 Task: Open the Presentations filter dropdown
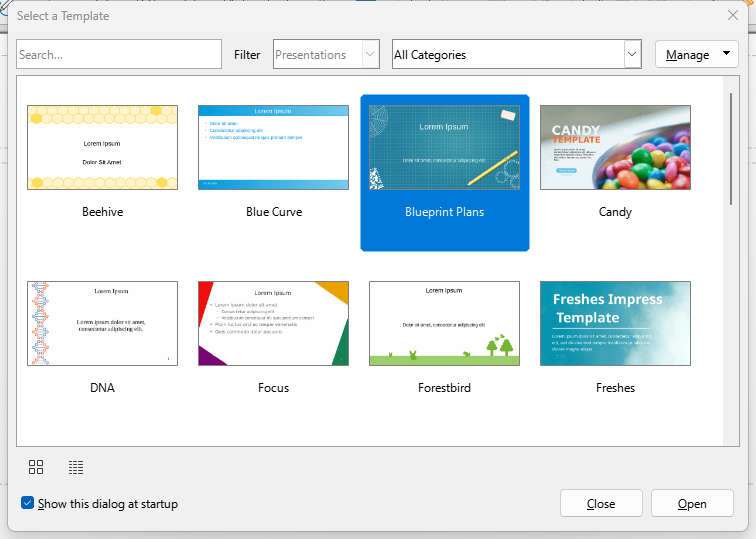326,54
